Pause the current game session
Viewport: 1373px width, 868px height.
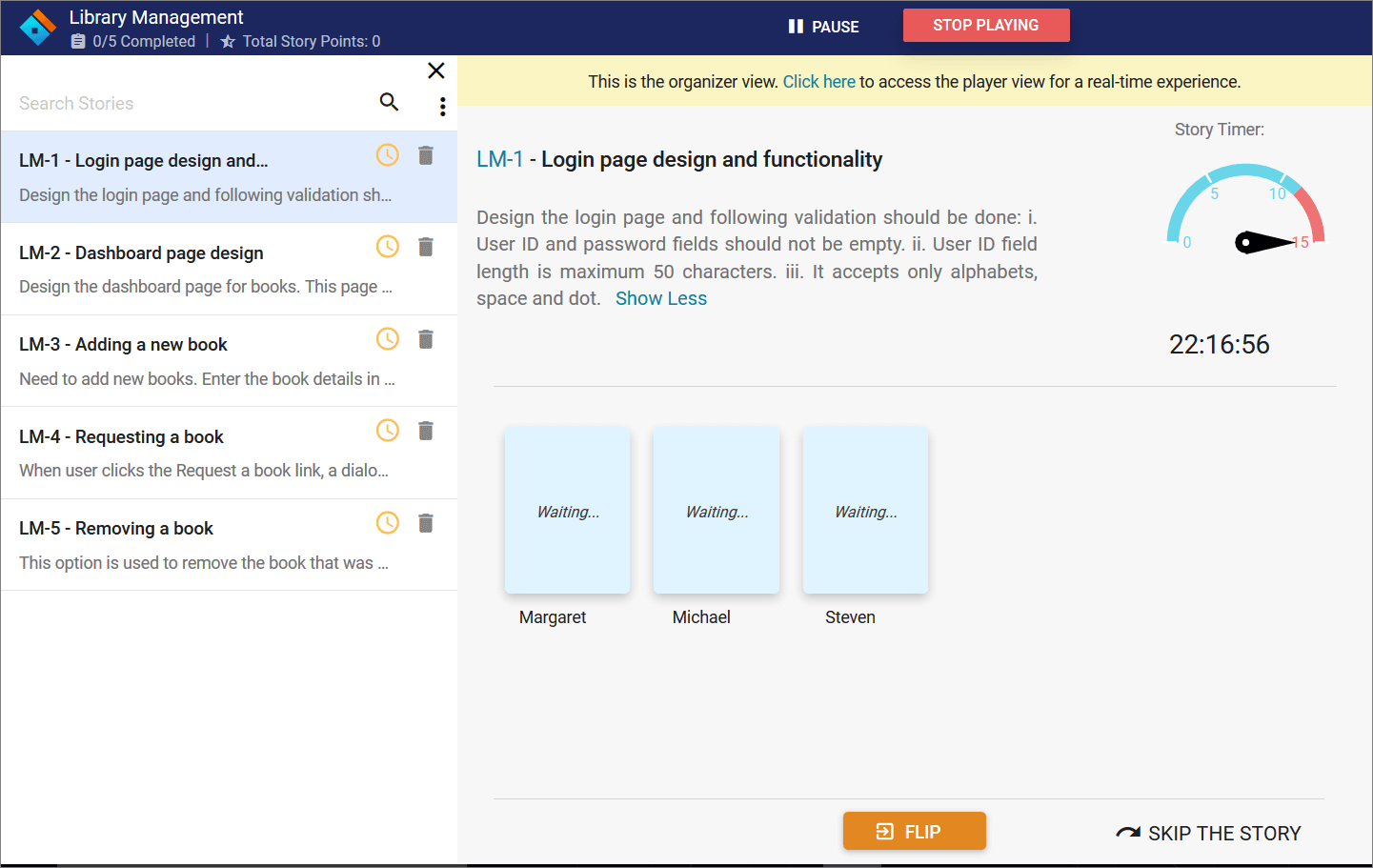[x=822, y=26]
